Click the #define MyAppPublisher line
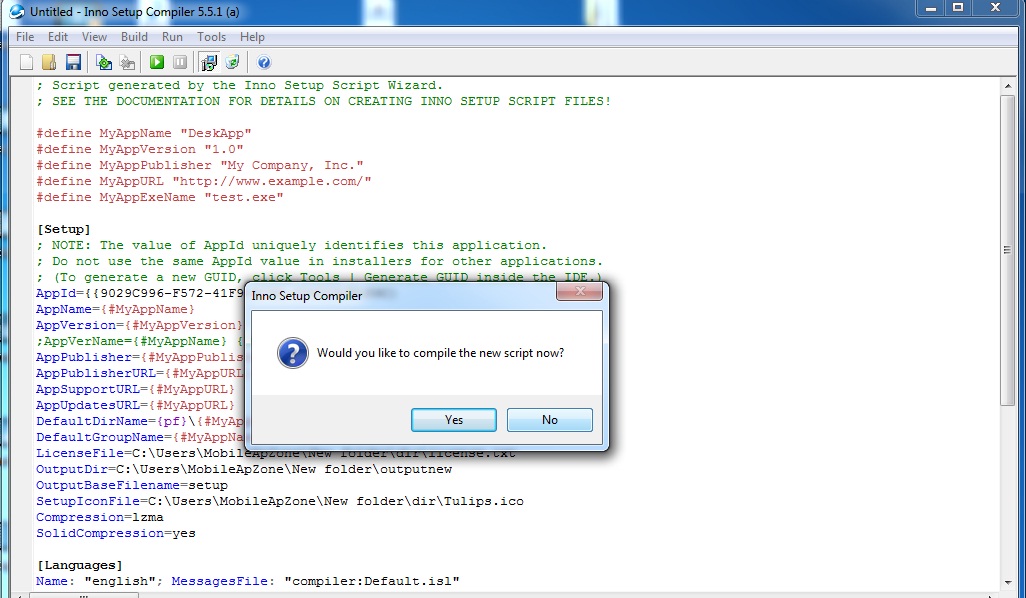 point(200,165)
